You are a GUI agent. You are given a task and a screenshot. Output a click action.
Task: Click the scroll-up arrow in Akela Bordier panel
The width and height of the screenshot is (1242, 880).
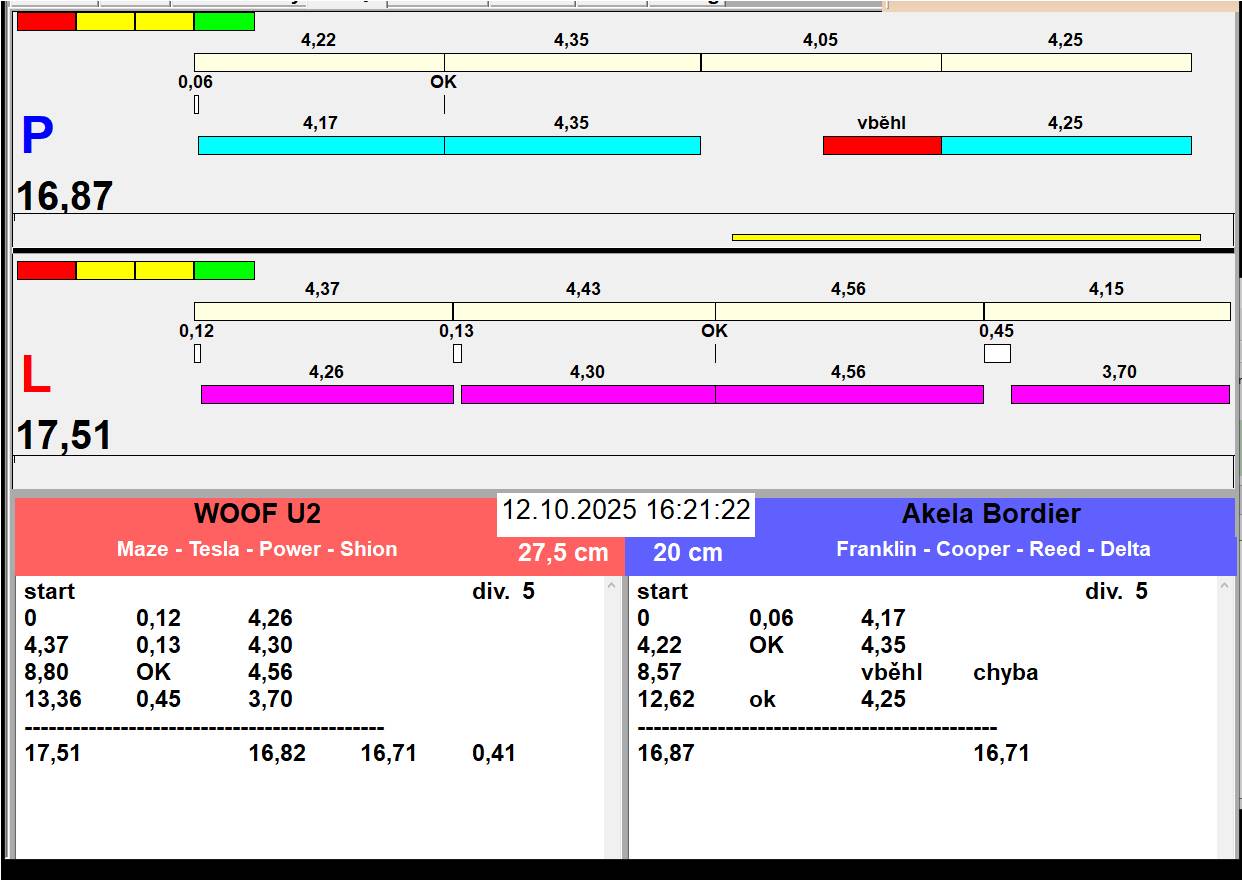(x=1225, y=586)
